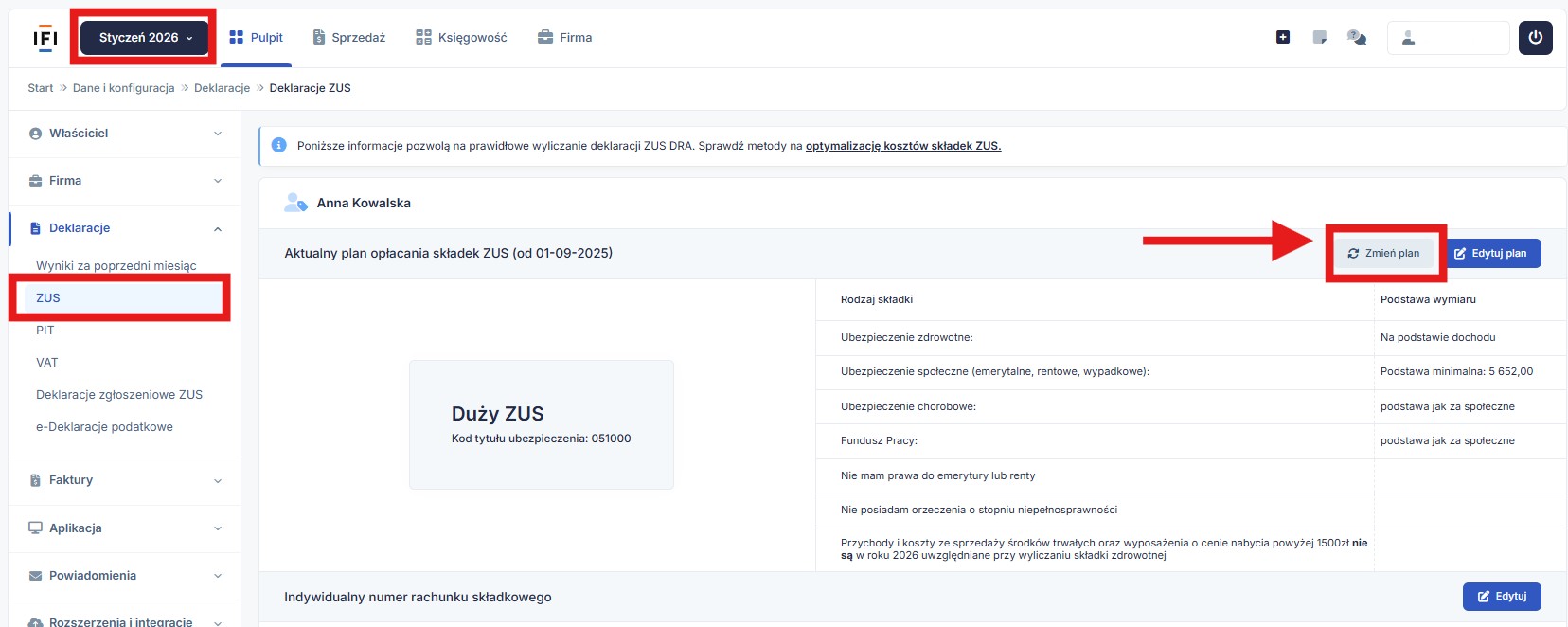
Task: Click the user account box in header
Action: 1448,38
